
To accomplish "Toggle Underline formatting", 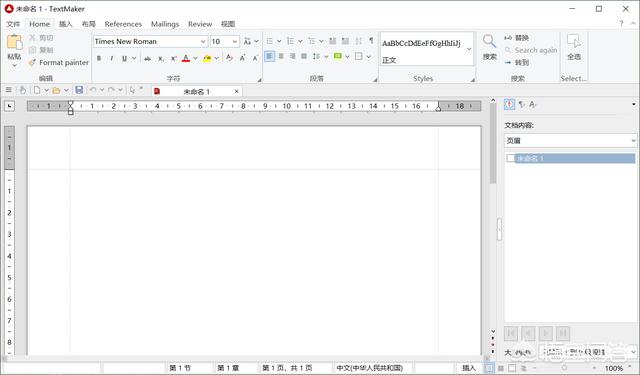I will pyautogui.click(x=124, y=58).
